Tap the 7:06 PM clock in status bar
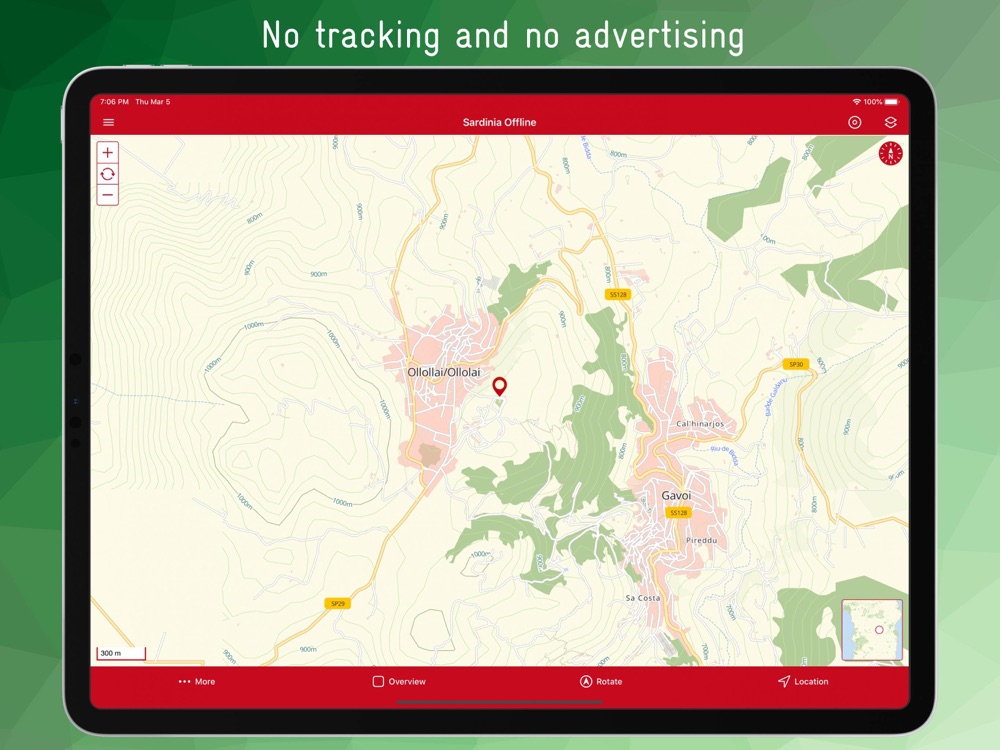 pos(114,102)
